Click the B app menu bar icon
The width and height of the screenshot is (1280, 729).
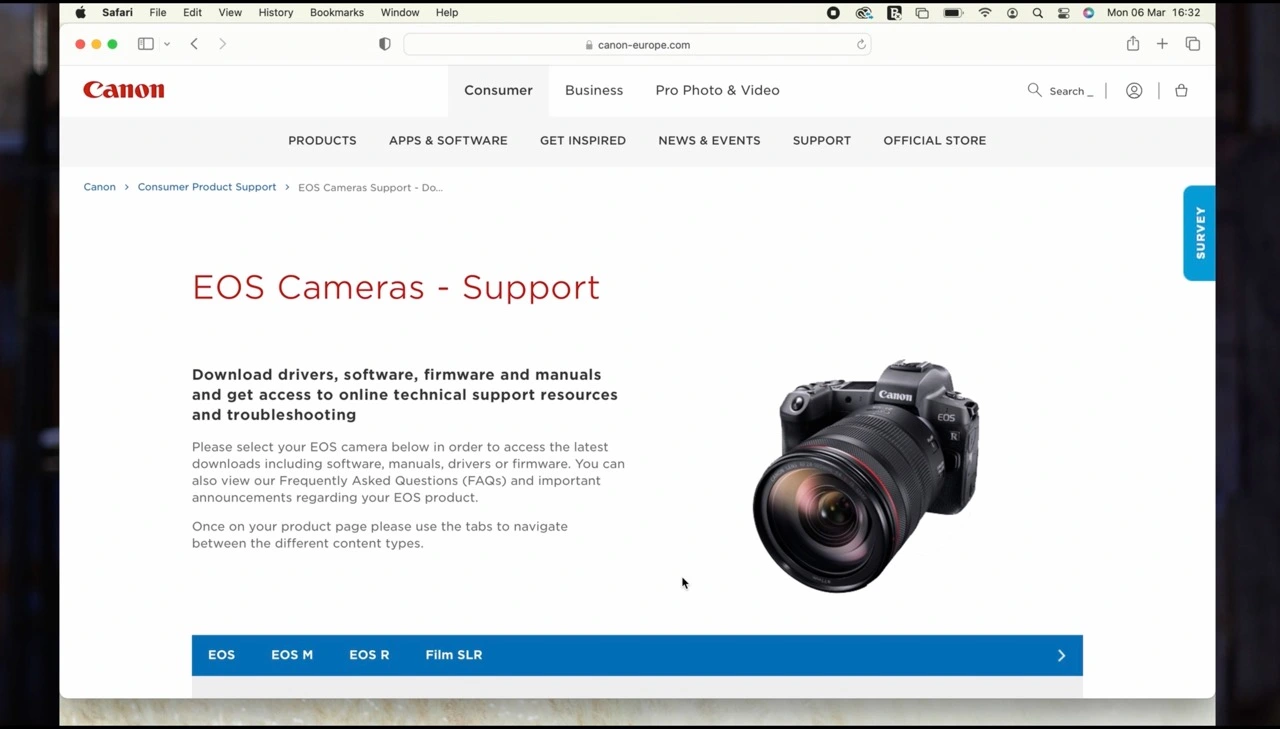point(894,13)
